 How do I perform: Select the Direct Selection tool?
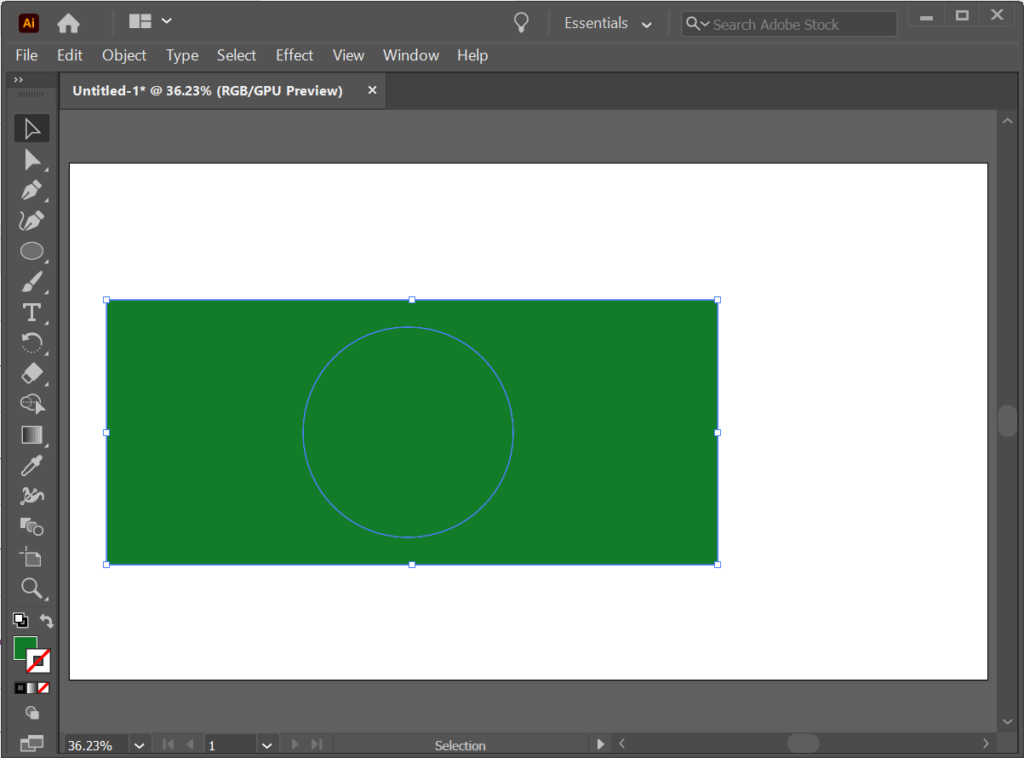(x=31, y=158)
